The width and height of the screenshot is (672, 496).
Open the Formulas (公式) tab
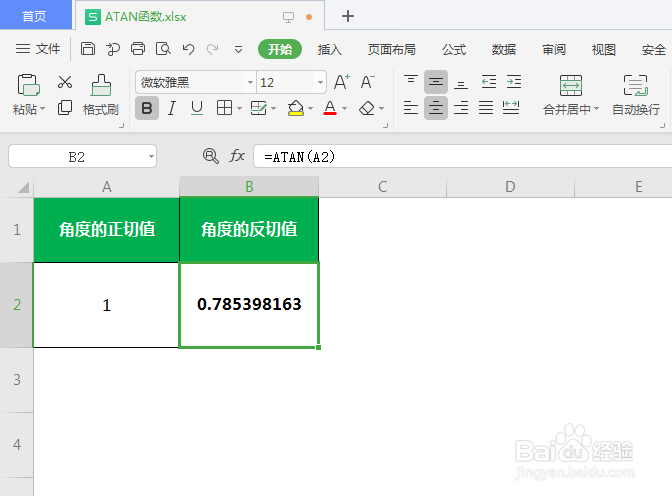[x=454, y=50]
